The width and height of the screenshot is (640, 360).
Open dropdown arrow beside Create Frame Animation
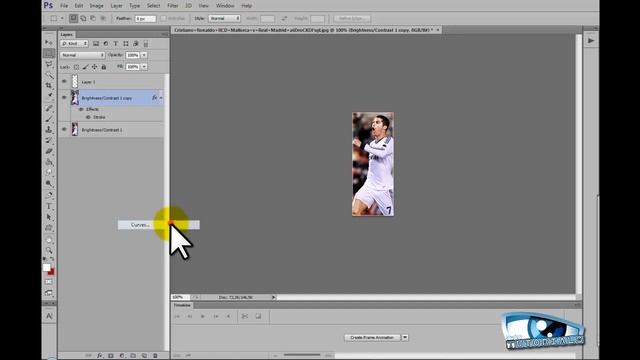(x=405, y=338)
